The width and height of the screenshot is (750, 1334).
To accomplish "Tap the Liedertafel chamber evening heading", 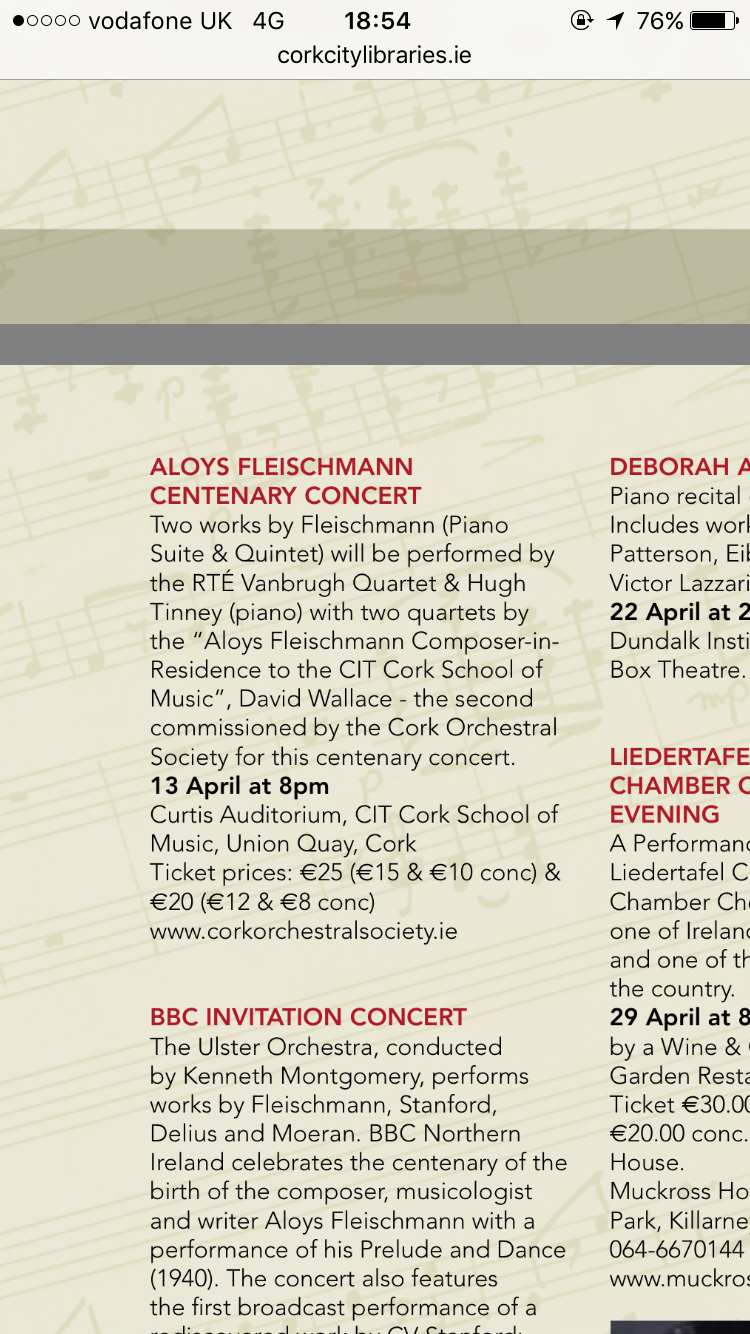I will [680, 785].
